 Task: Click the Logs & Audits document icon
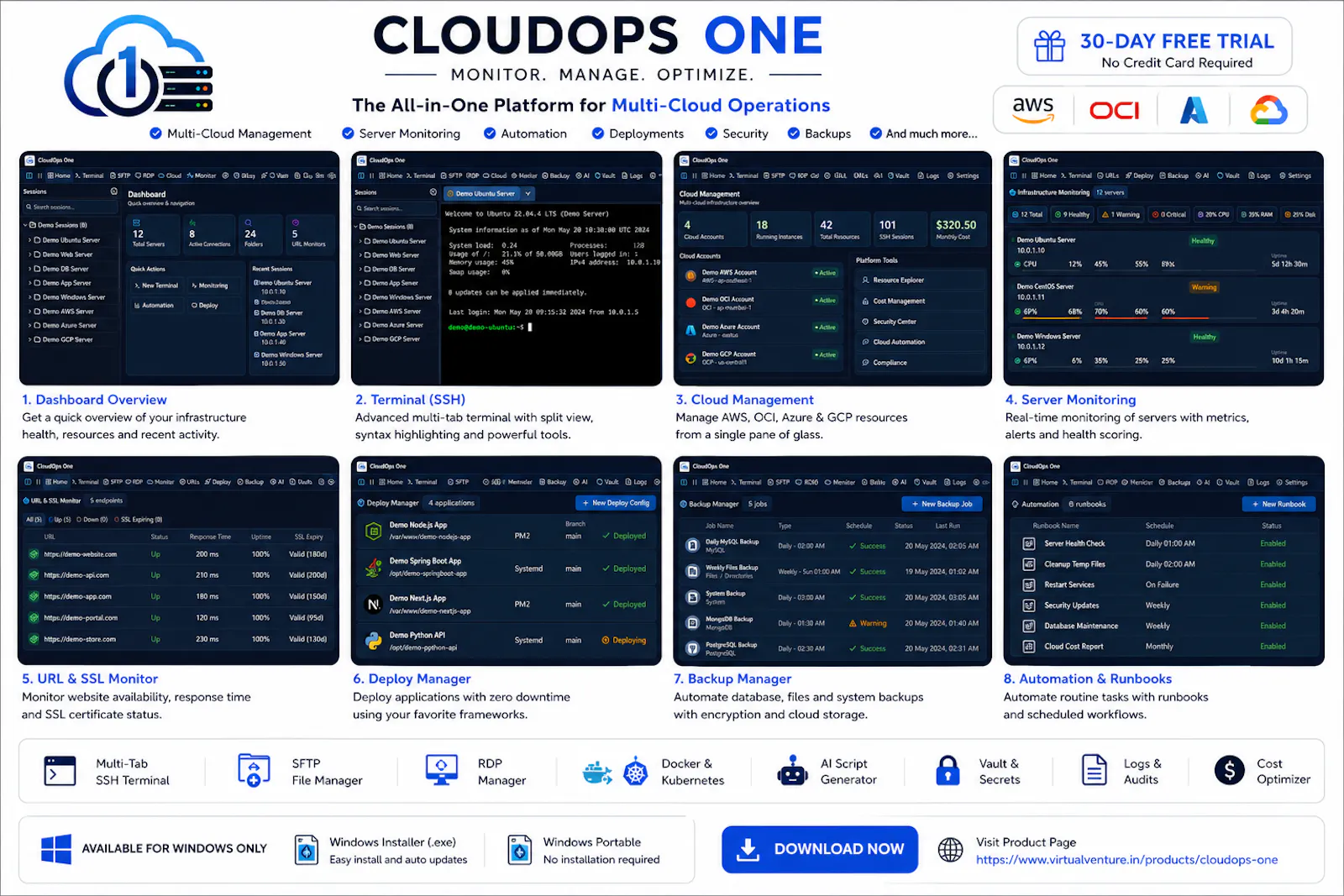pyautogui.click(x=1094, y=770)
